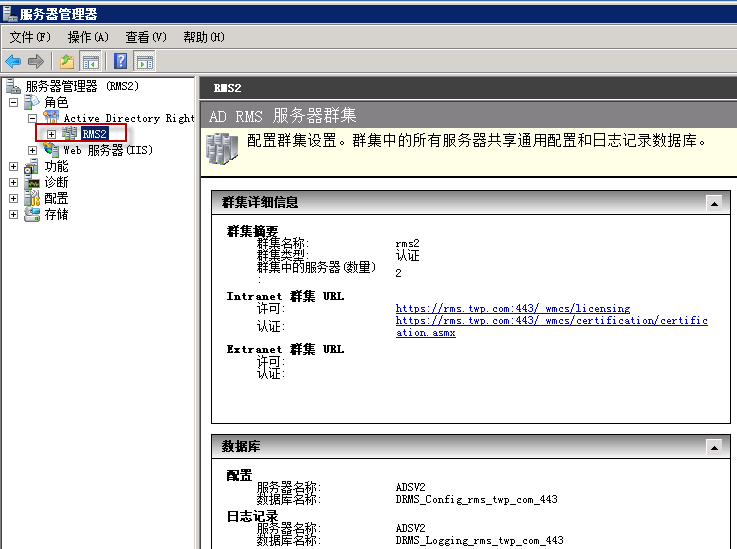Screen dimensions: 737x549
Task: Go back with the blue back arrow
Action: click(13, 62)
